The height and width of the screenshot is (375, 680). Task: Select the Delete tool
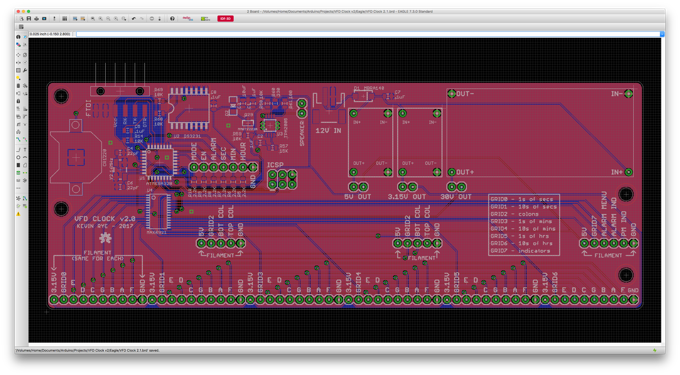[x=18, y=86]
